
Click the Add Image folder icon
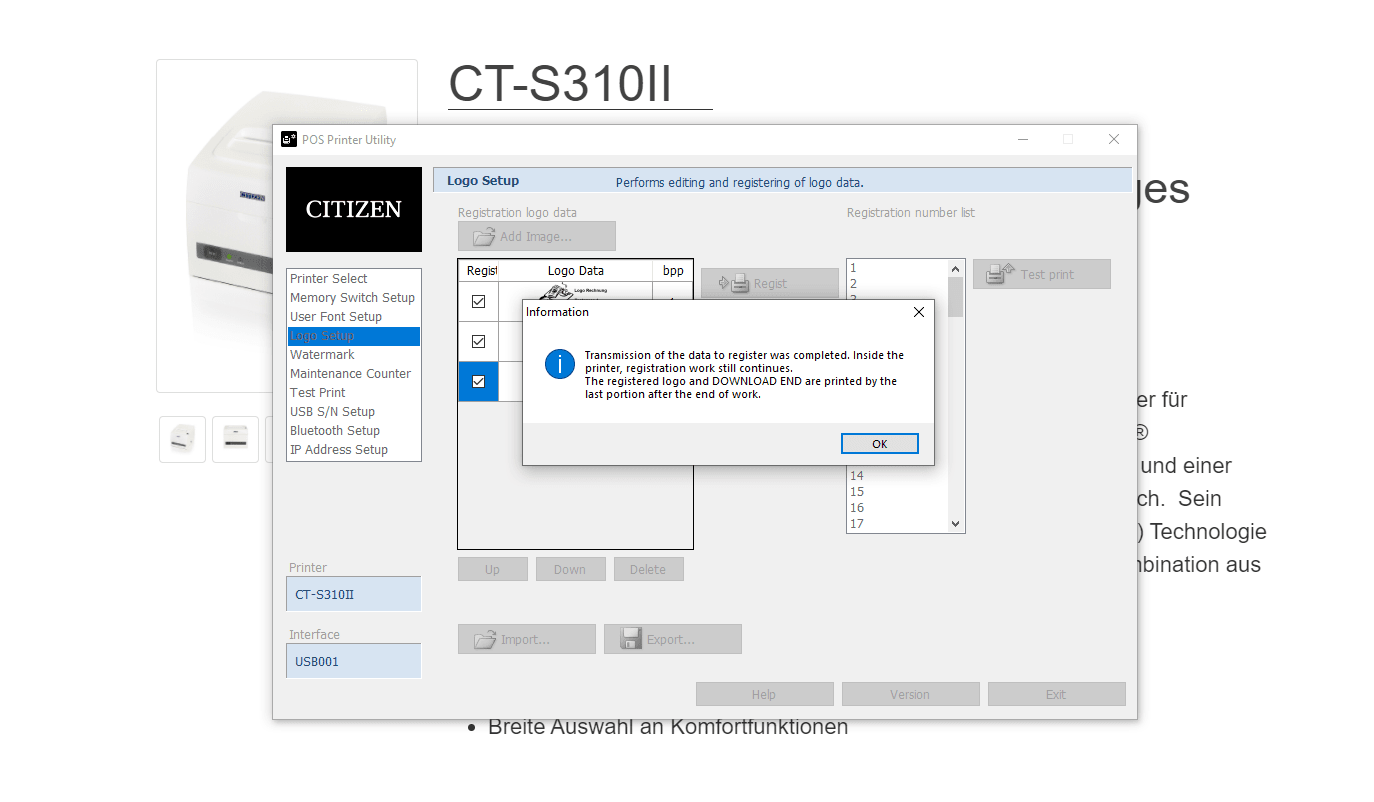point(484,236)
